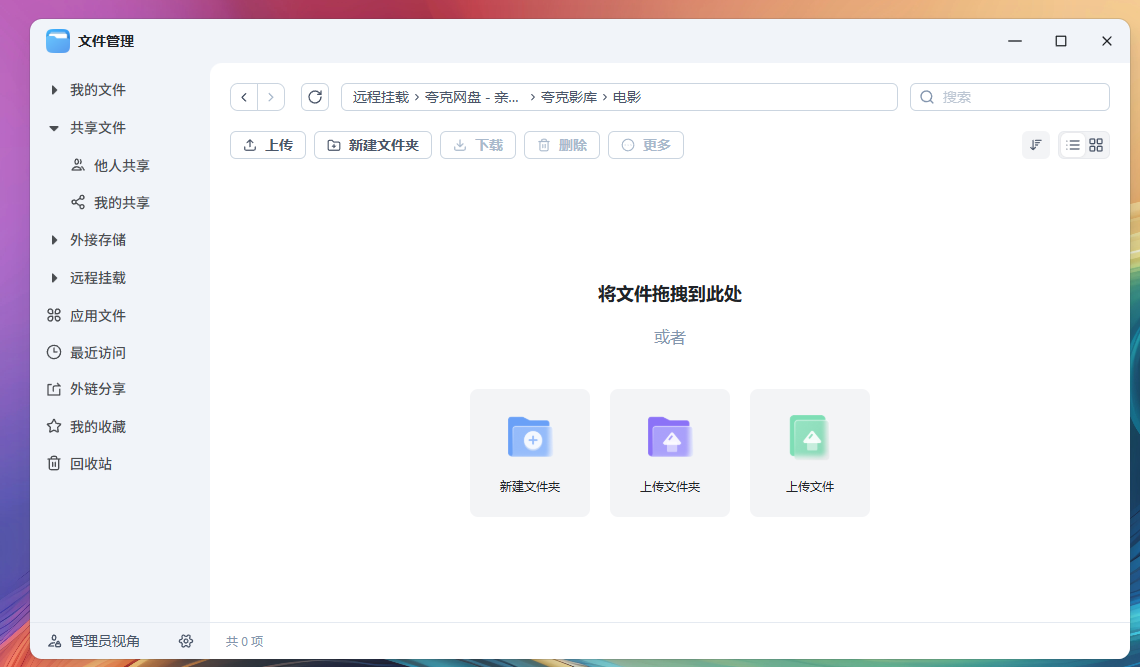Viewport: 1140px width, 667px height.
Task: Click the Upload File tile (上传文件)
Action: click(810, 453)
